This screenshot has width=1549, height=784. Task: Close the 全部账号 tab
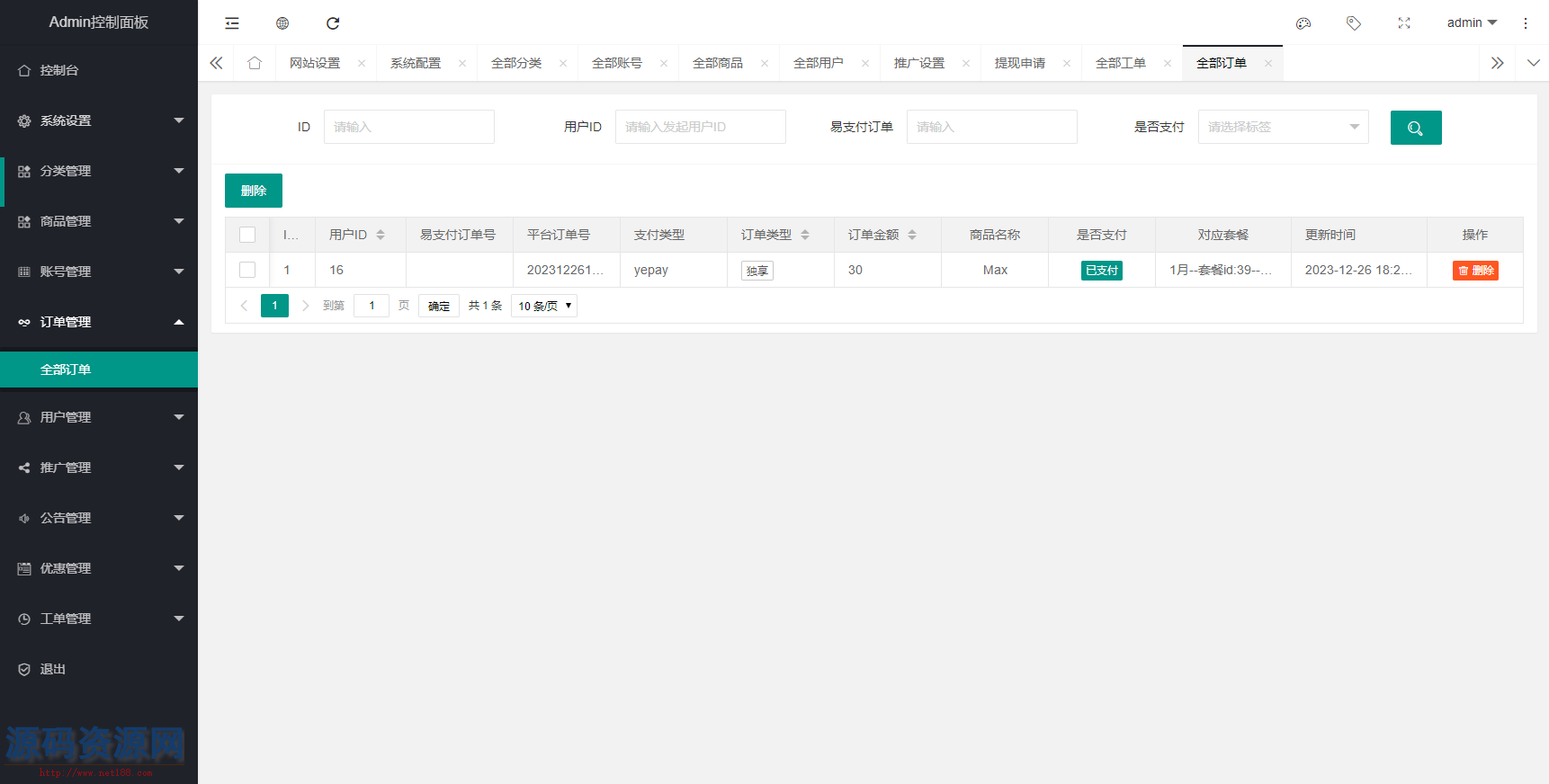point(664,63)
